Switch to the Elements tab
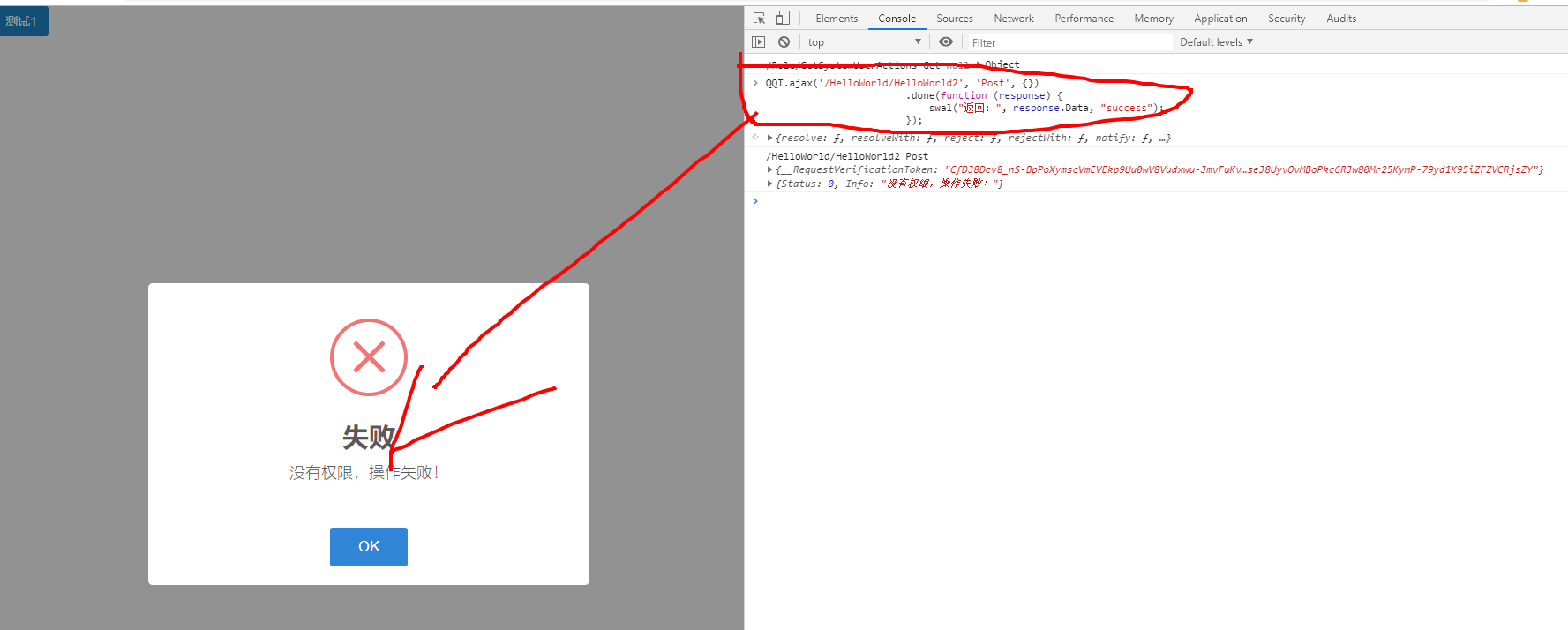The height and width of the screenshot is (630, 1568). (837, 18)
